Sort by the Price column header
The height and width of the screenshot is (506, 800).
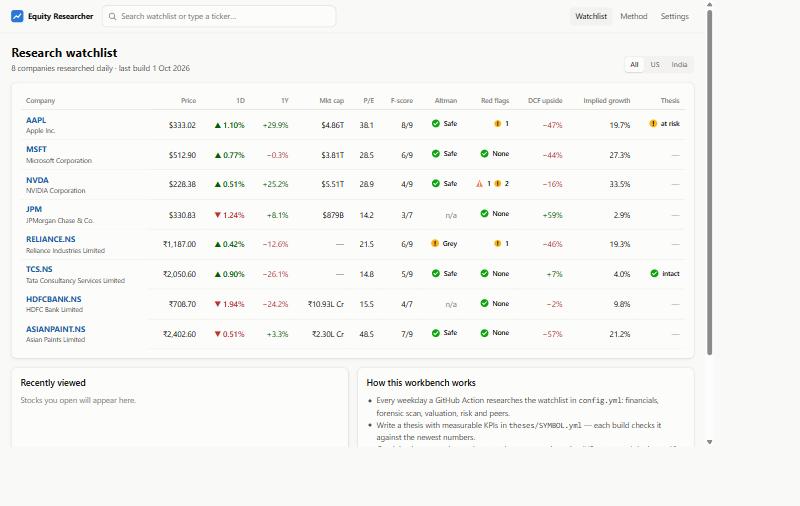188,100
